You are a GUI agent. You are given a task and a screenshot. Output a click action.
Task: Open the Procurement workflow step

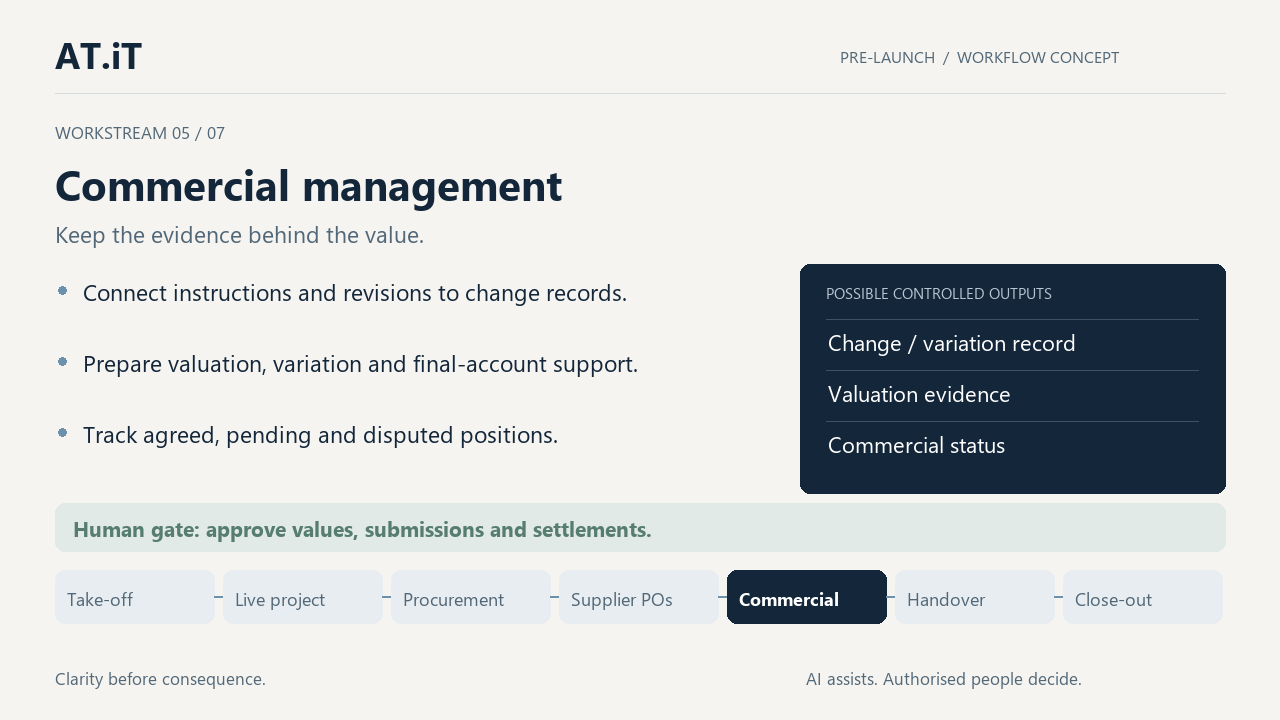point(471,597)
